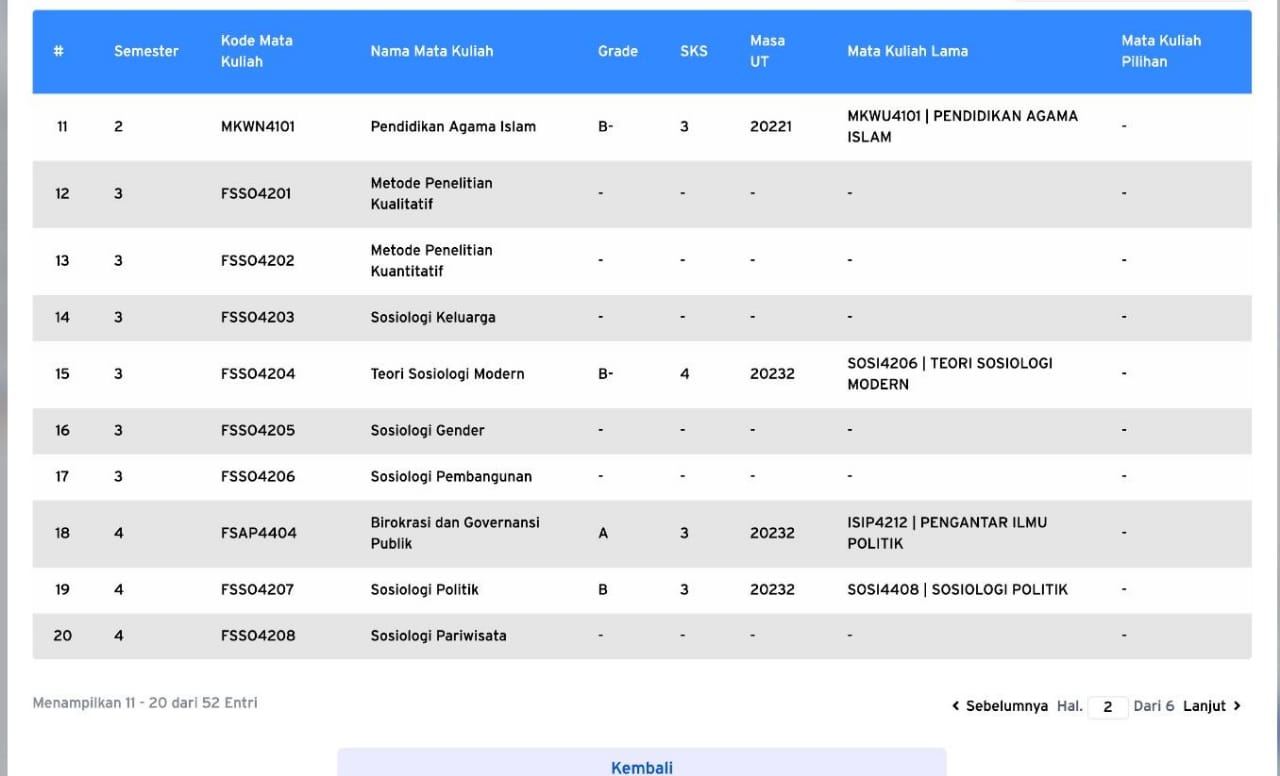
Task: Select course code FSSO4204
Action: (258, 374)
